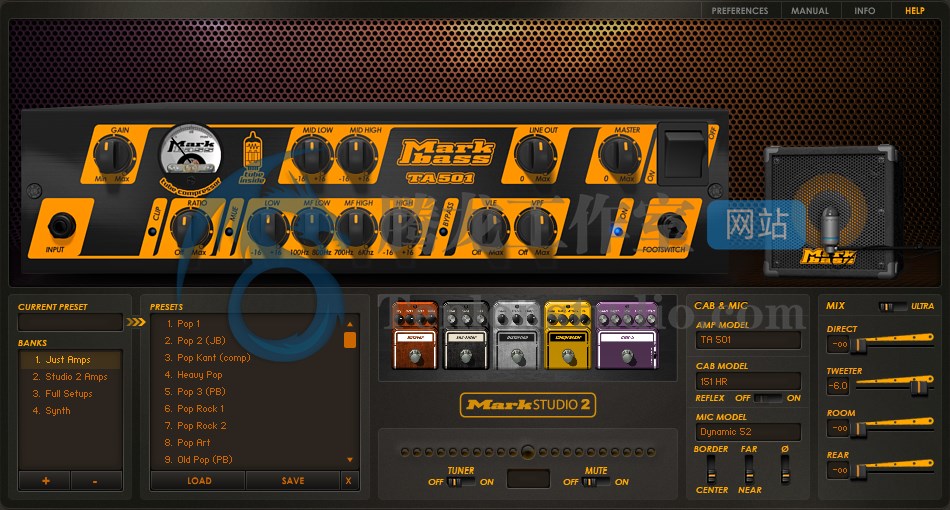Toggle the compressor Mute LED button
The width and height of the screenshot is (950, 510).
[229, 231]
